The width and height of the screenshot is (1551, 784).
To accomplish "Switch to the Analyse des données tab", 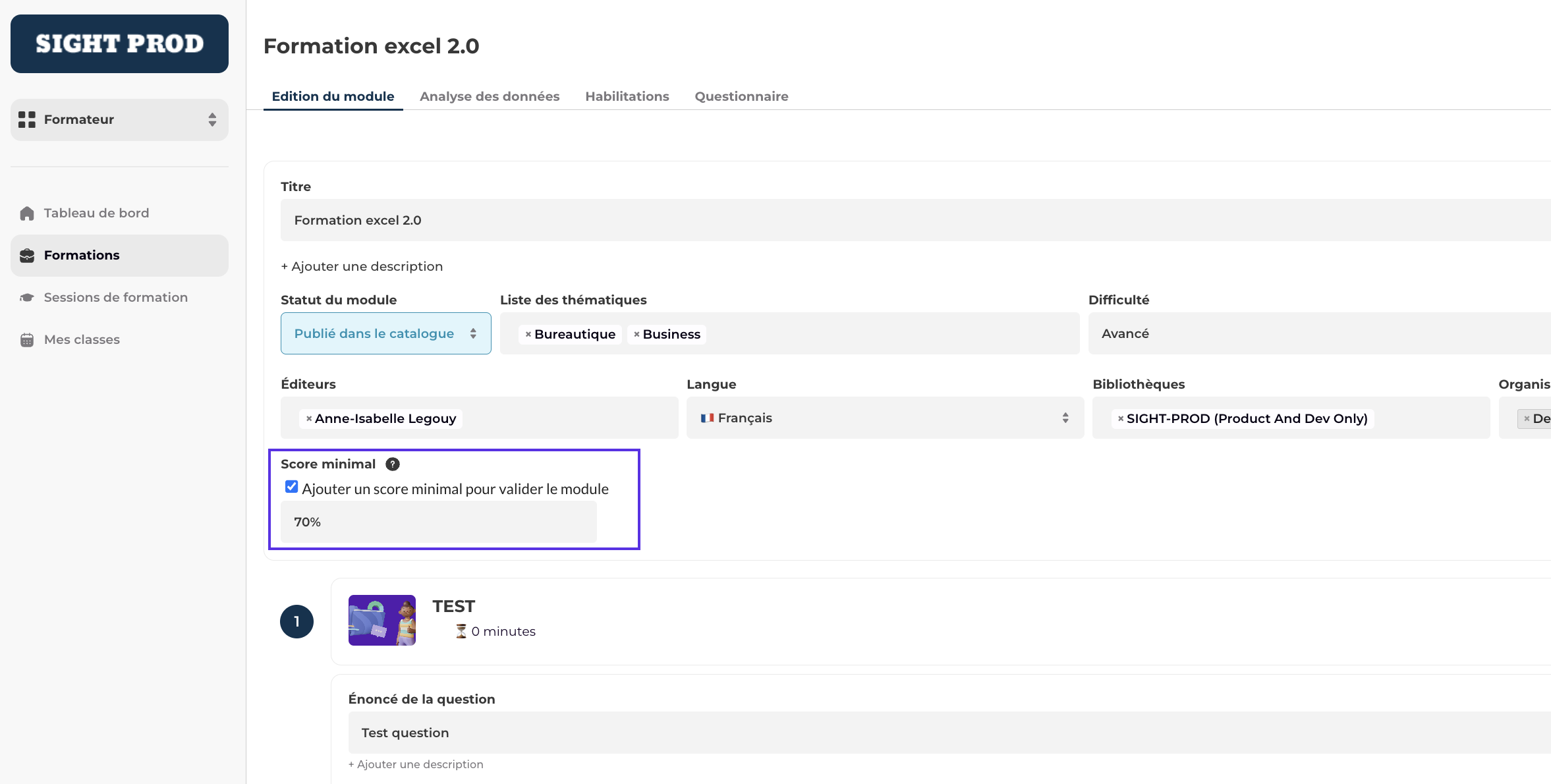I will (490, 96).
